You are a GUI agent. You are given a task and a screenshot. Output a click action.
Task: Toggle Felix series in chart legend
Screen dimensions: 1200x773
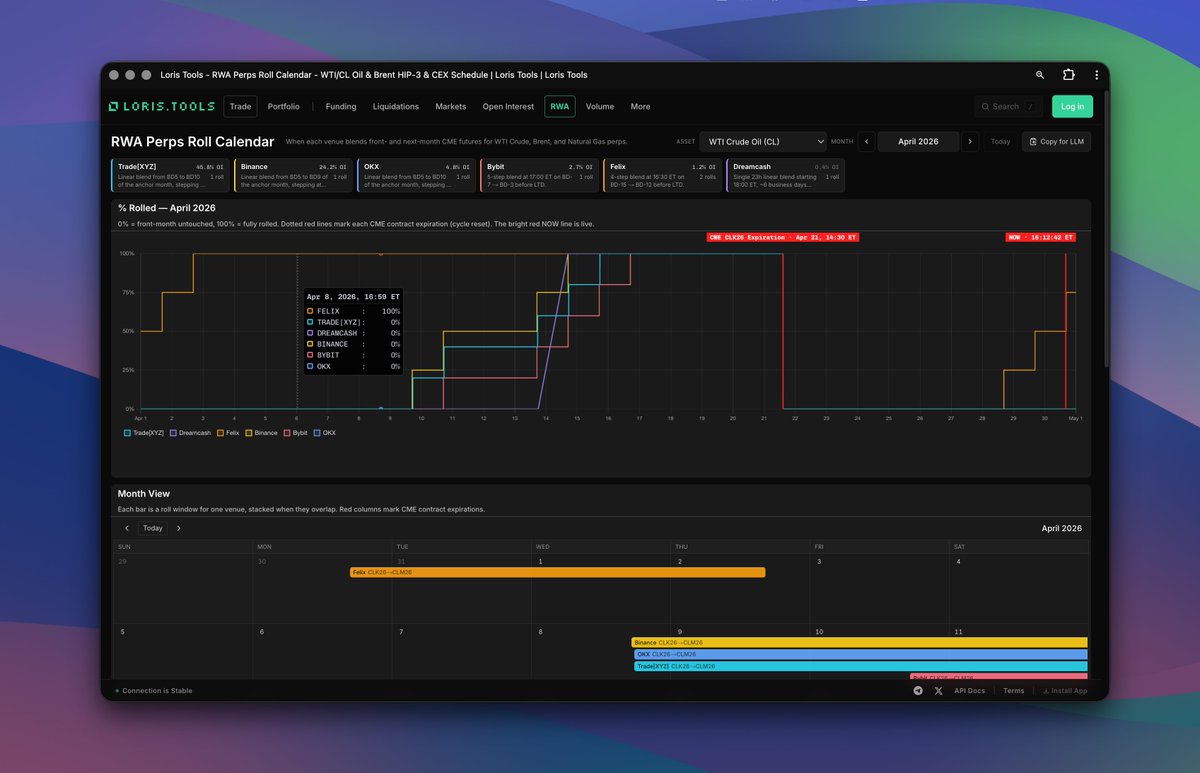coord(229,433)
